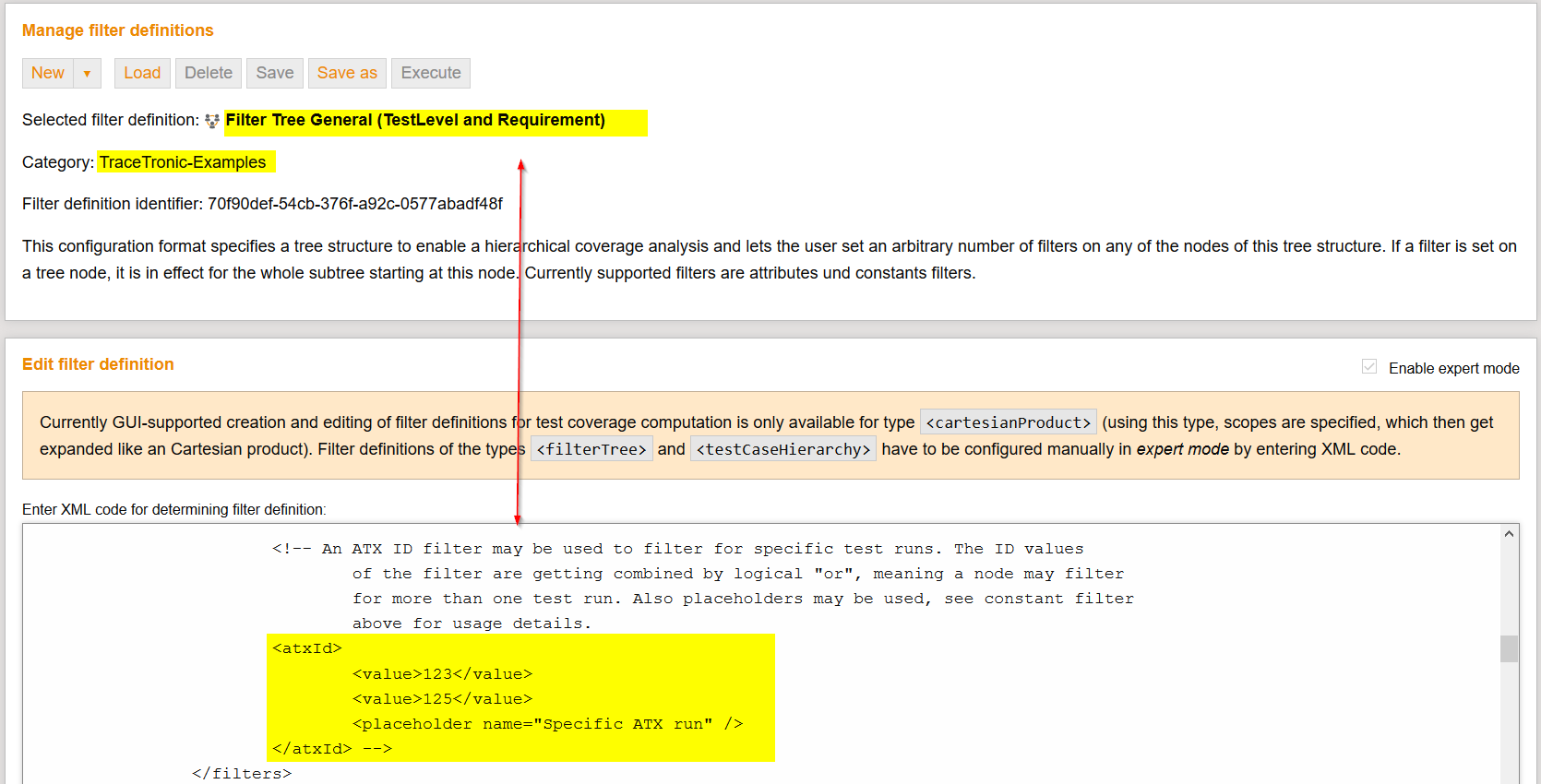Image resolution: width=1541 pixels, height=784 pixels.
Task: Run the filter with Execute button
Action: click(431, 74)
